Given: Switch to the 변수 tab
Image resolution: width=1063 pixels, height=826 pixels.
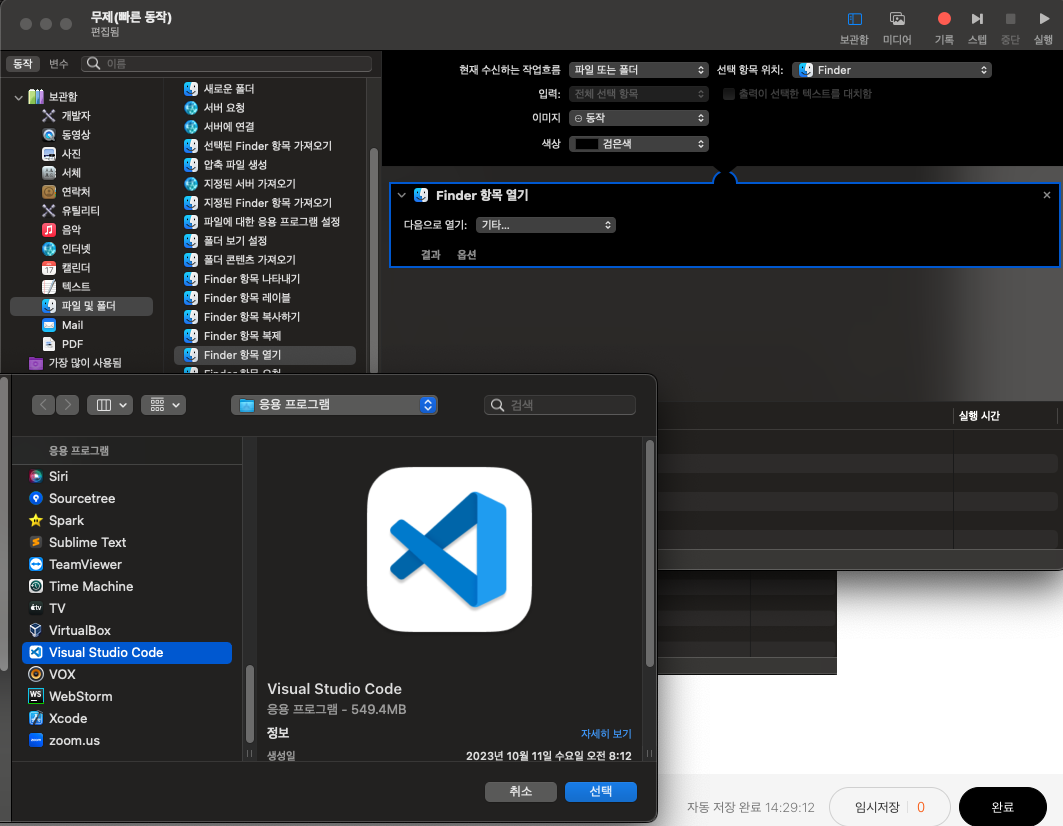Looking at the screenshot, I should [x=58, y=64].
